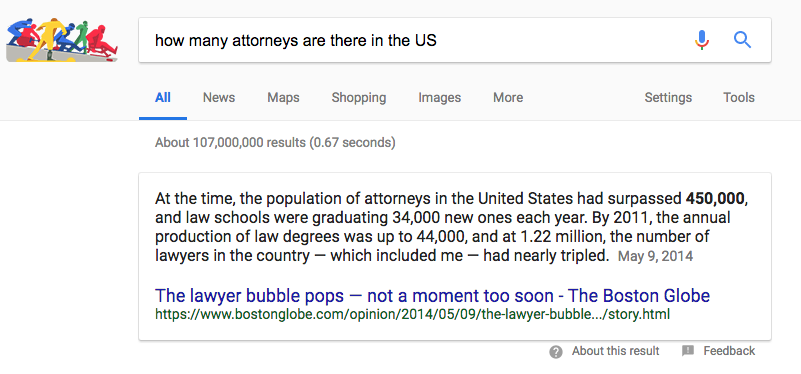Click the About this result text link
This screenshot has width=801, height=374.
pos(616,351)
